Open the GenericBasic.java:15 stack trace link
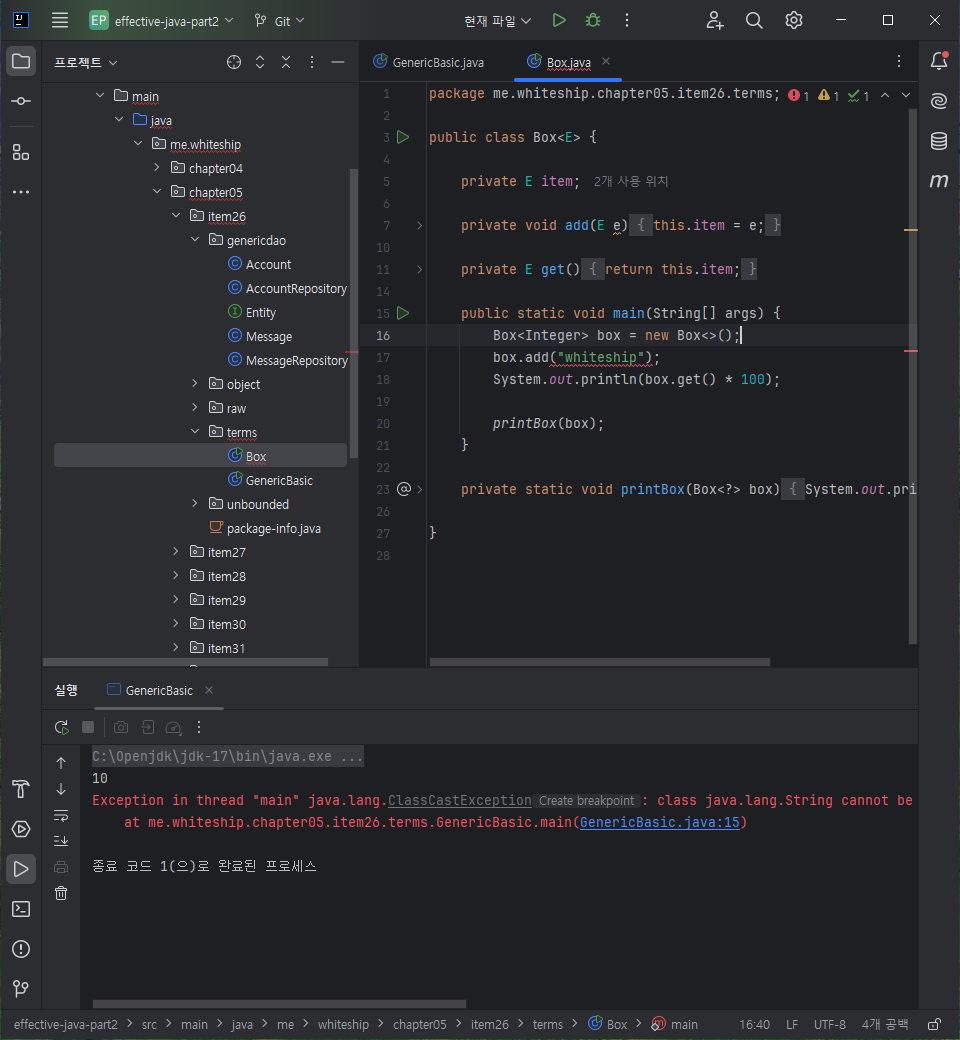 tap(659, 822)
